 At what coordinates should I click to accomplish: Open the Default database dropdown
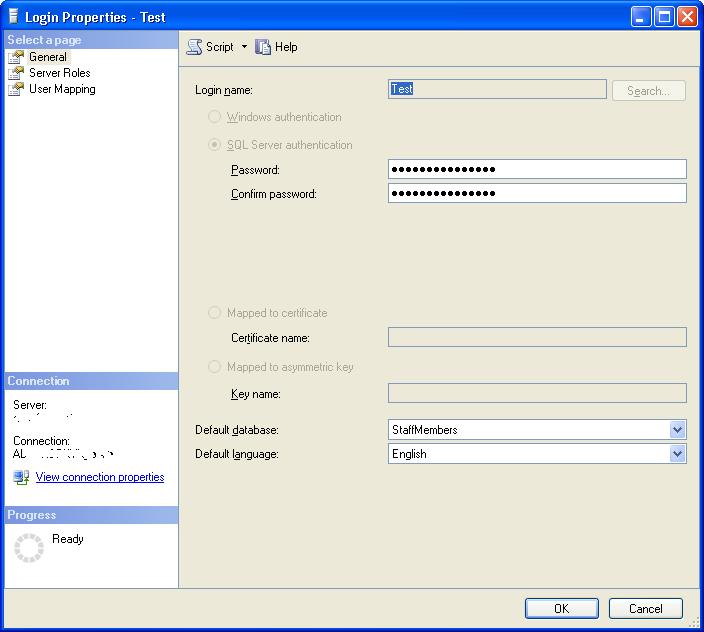pos(677,430)
